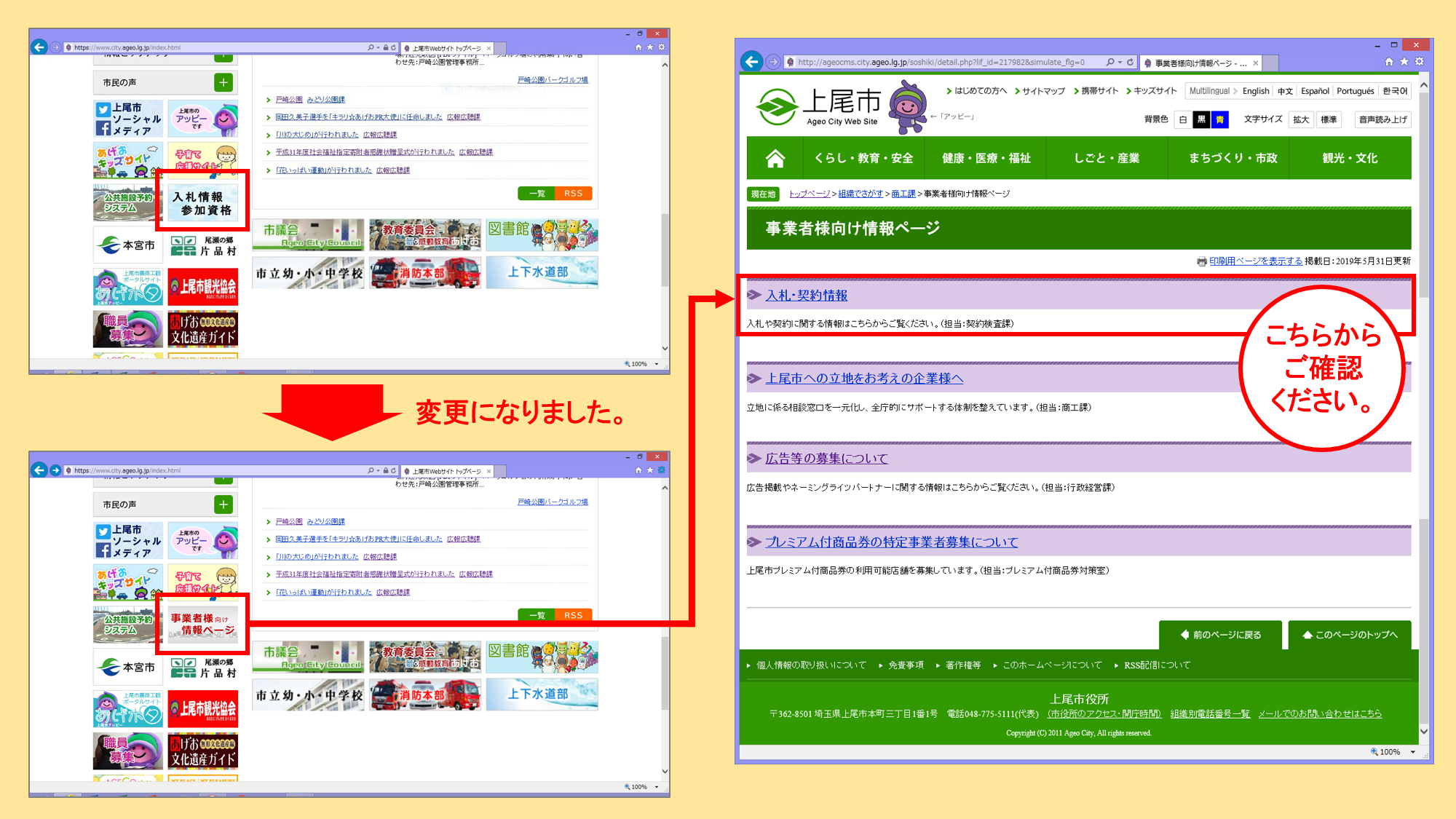Click green plus beside 市民の声 in top-left window
Viewport: 1456px width, 819px height.
pyautogui.click(x=223, y=82)
